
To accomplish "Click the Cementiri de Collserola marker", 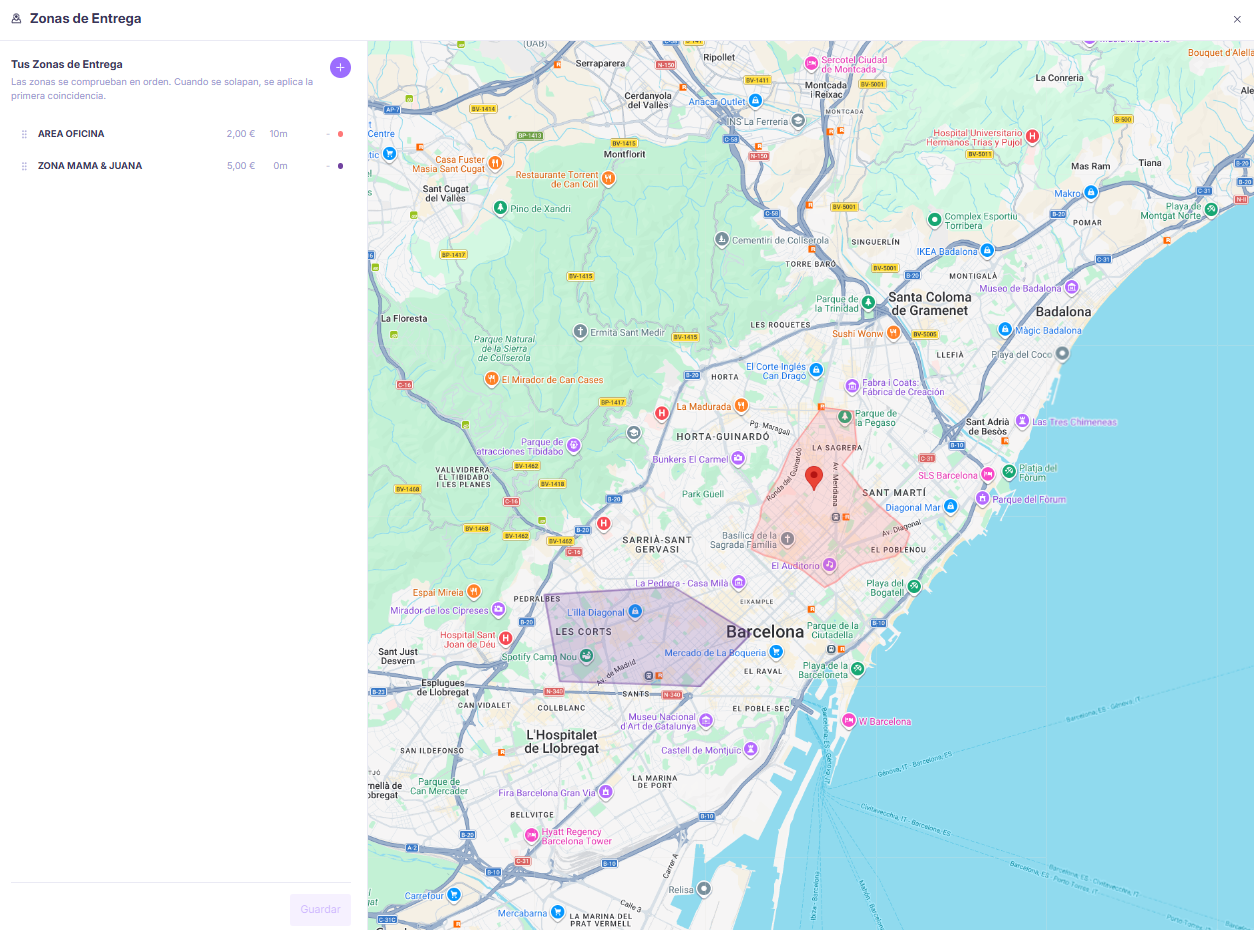I will [x=721, y=240].
